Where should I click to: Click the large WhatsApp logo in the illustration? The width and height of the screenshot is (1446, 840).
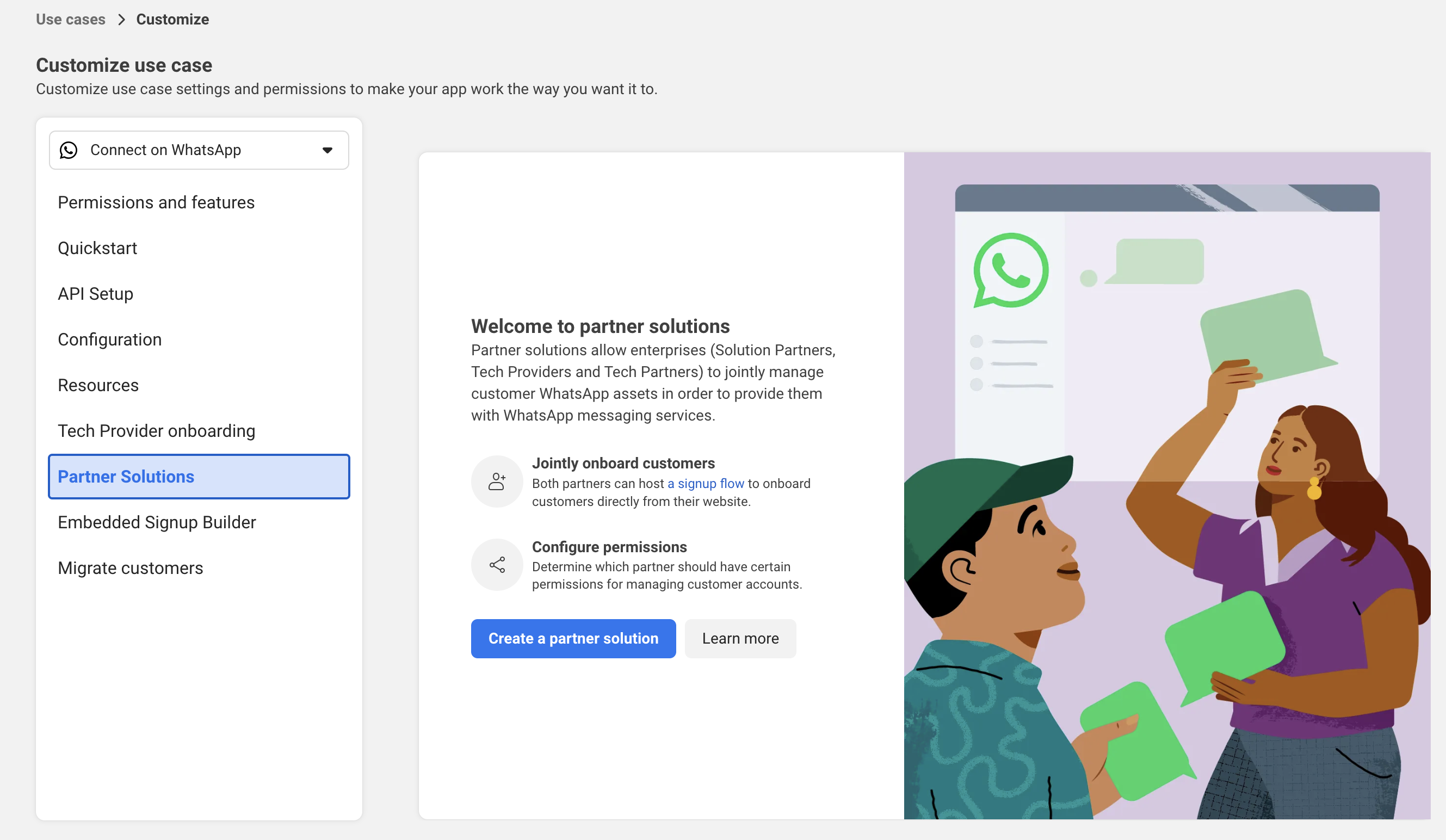coord(1010,270)
